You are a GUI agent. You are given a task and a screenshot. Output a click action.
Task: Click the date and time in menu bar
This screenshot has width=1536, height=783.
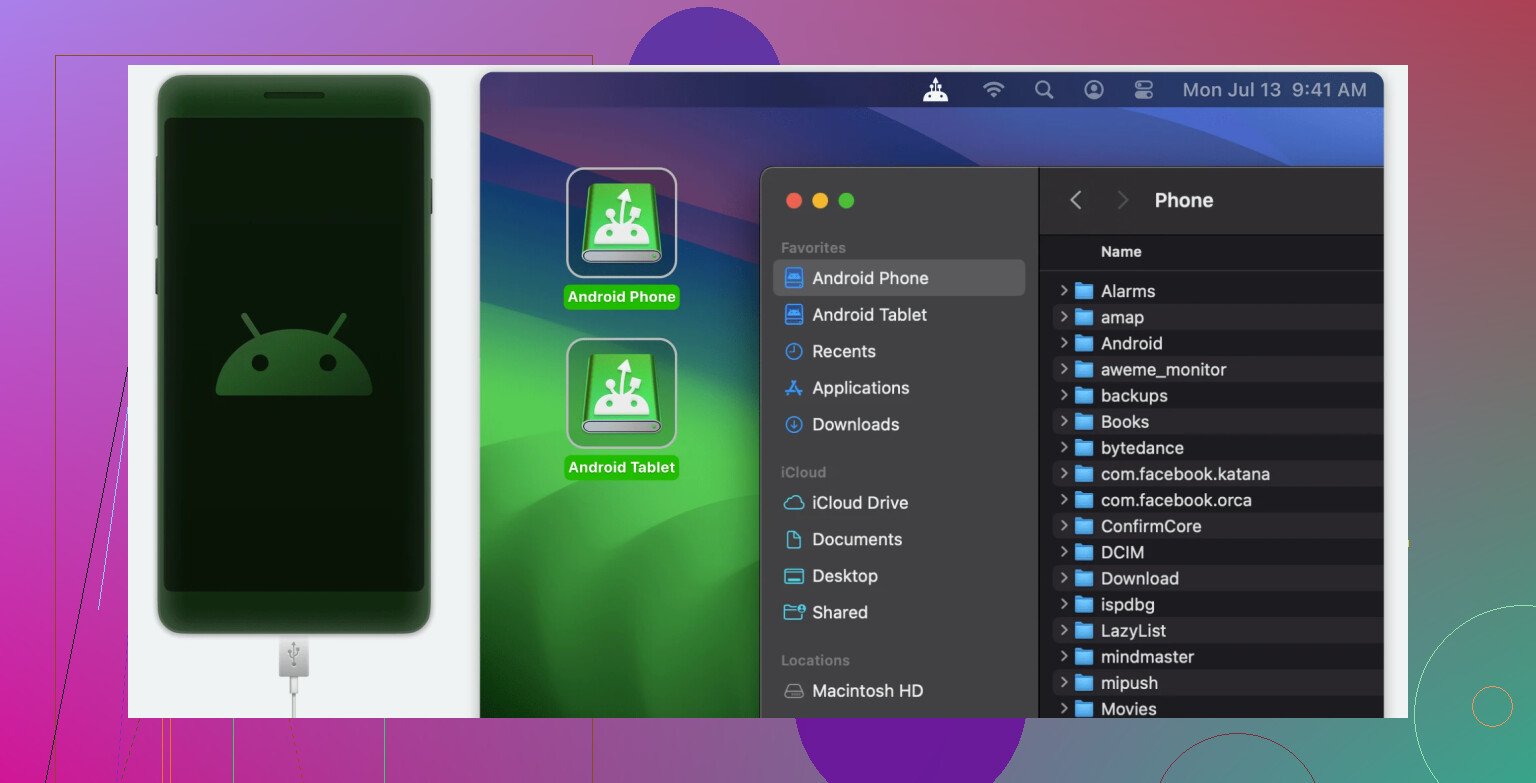pyautogui.click(x=1274, y=90)
